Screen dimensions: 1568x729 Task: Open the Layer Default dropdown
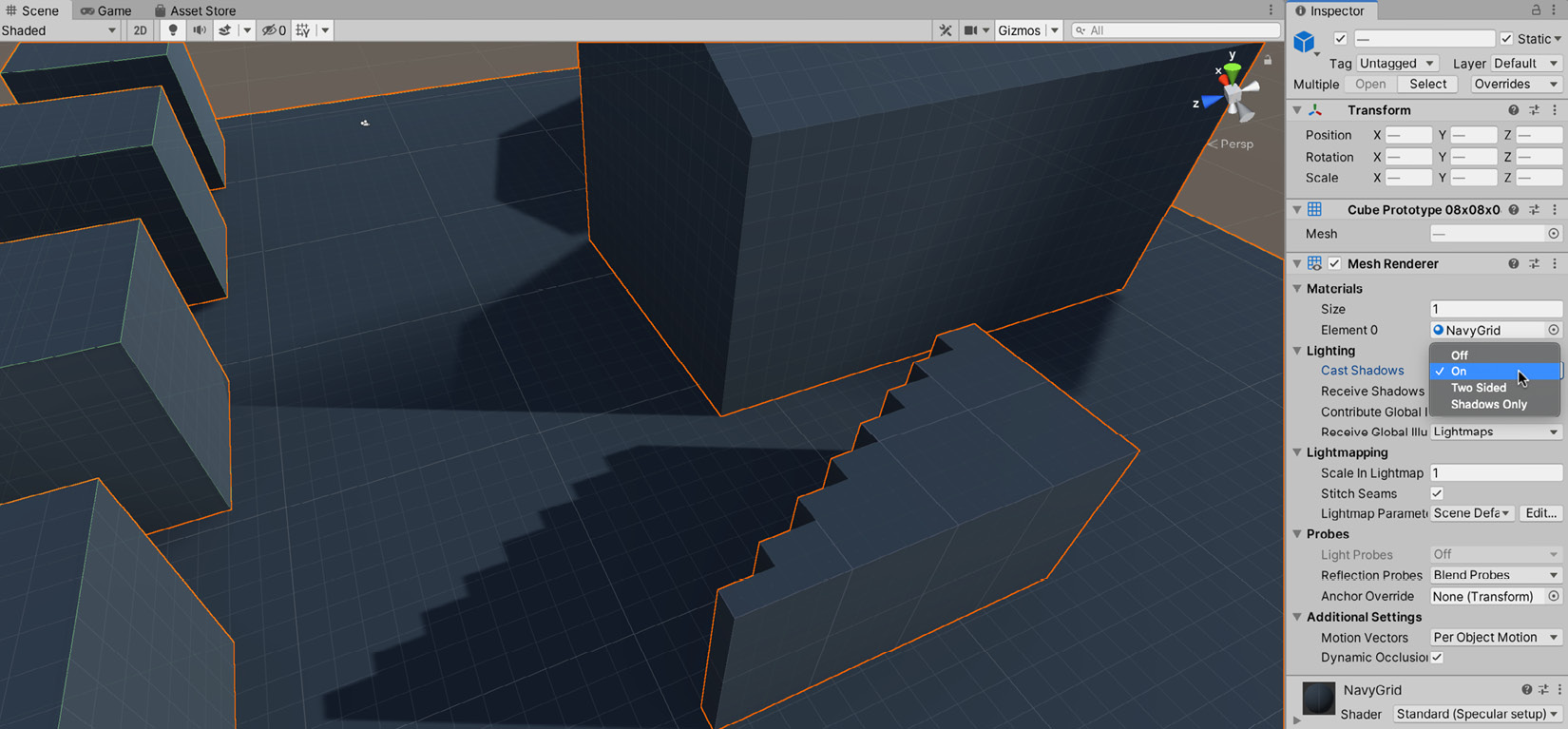click(1525, 63)
